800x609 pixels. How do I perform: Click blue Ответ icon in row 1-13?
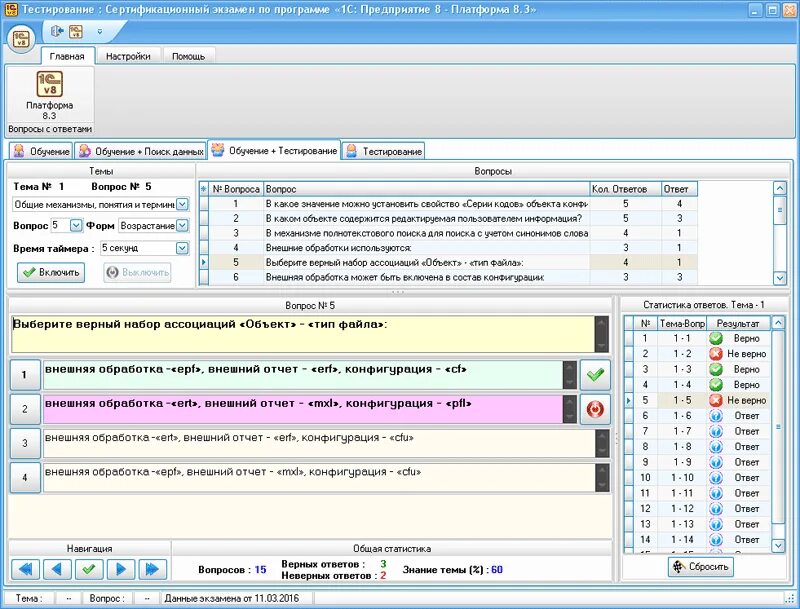[x=716, y=524]
